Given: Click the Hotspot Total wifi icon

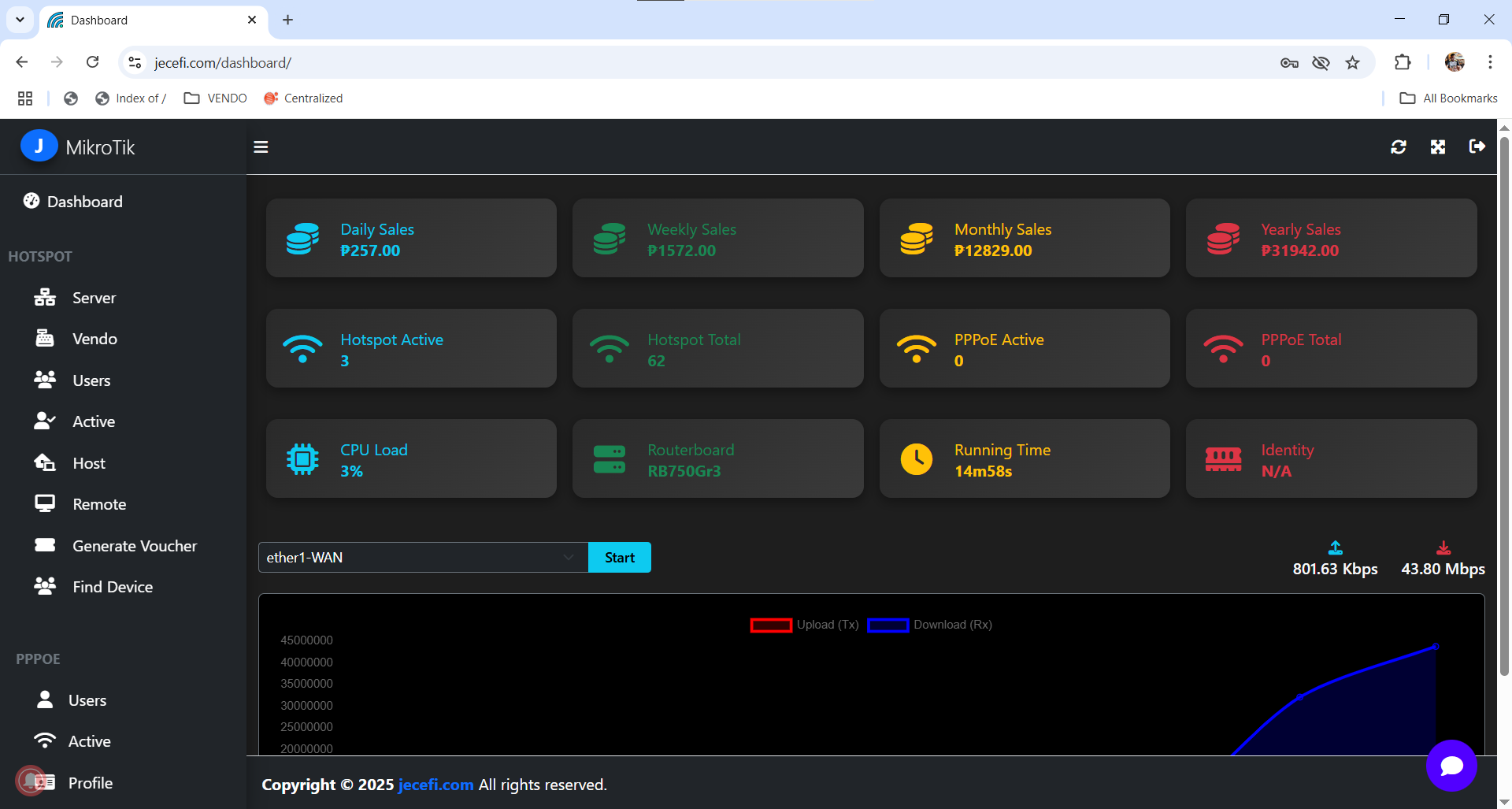Looking at the screenshot, I should (610, 349).
